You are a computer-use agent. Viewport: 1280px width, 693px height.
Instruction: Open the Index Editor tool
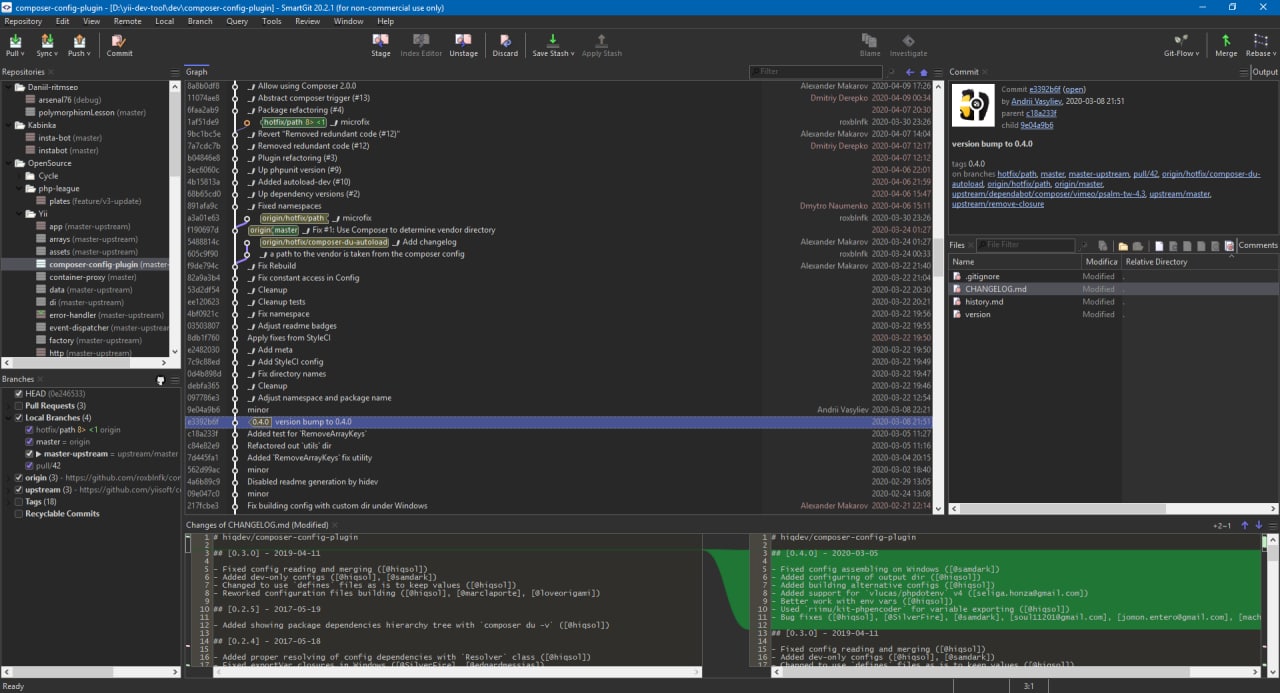tap(421, 45)
